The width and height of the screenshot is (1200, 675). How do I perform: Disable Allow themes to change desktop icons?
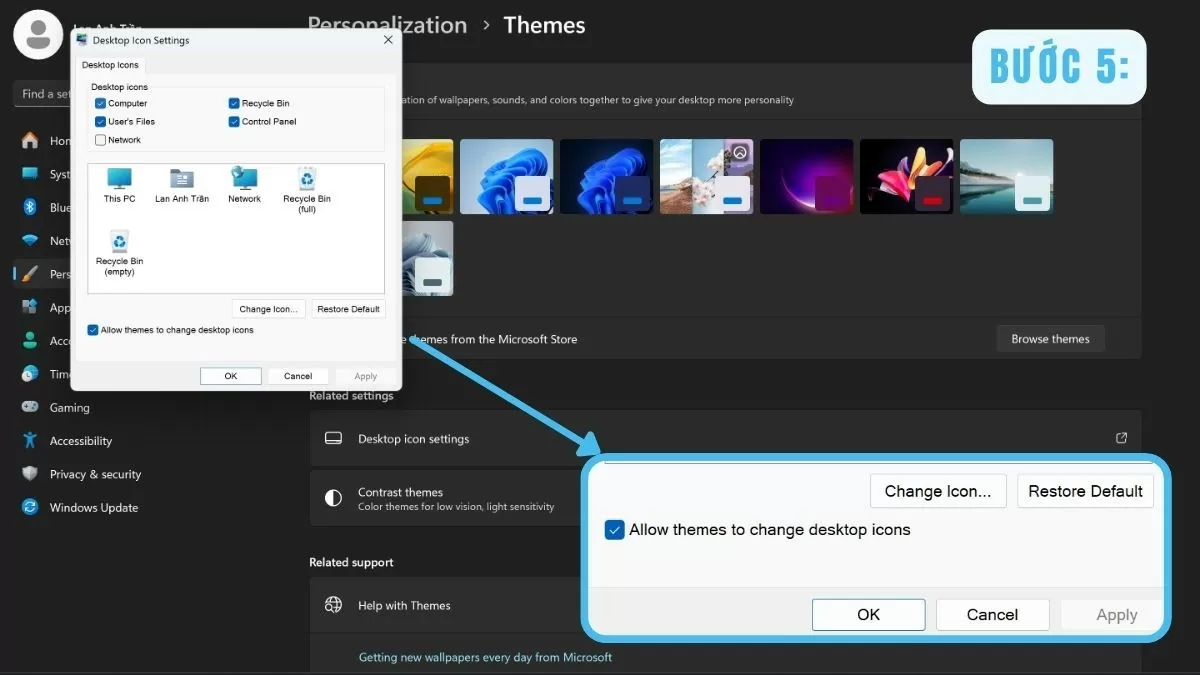coord(92,329)
